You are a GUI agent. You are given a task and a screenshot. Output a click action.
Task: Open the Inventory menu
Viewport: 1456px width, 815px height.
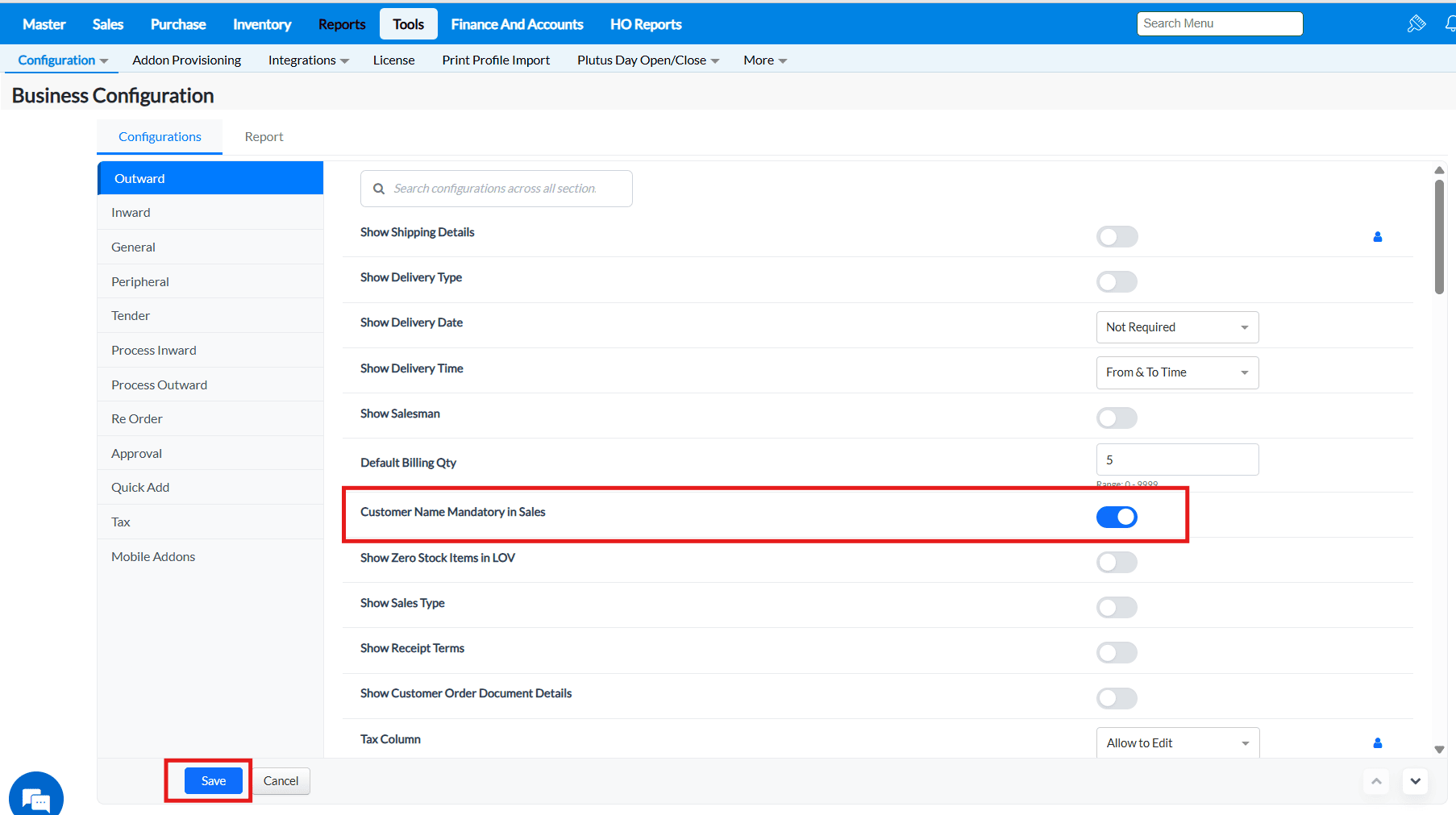[x=262, y=24]
